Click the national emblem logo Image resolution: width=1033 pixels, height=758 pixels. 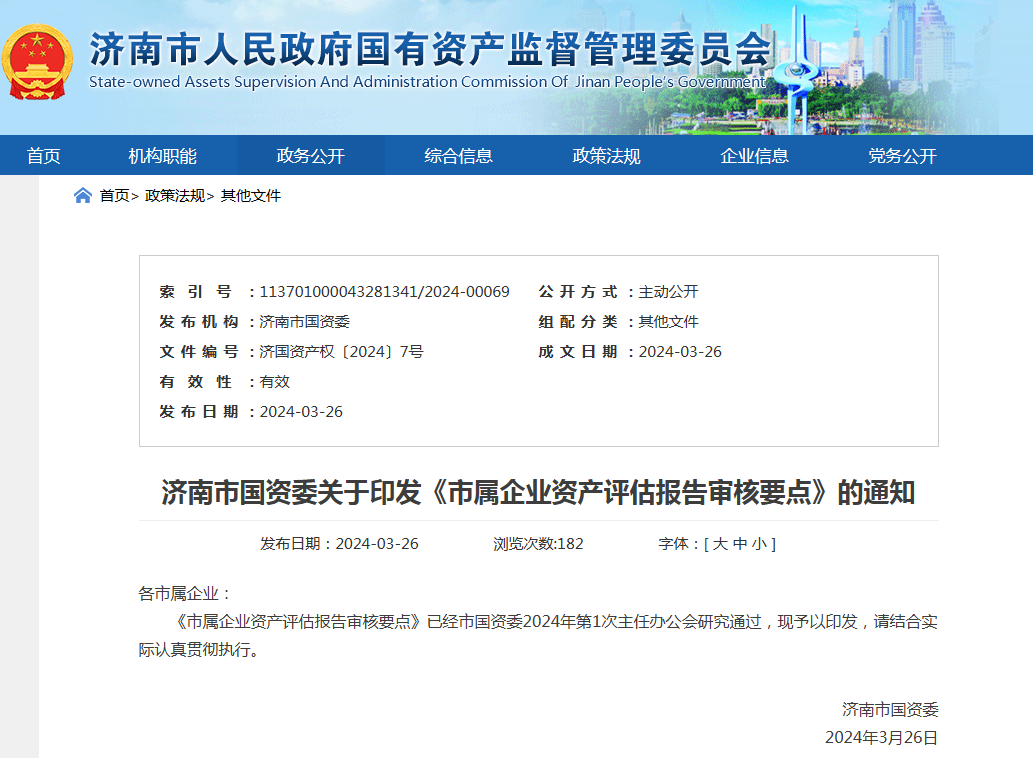coord(38,60)
